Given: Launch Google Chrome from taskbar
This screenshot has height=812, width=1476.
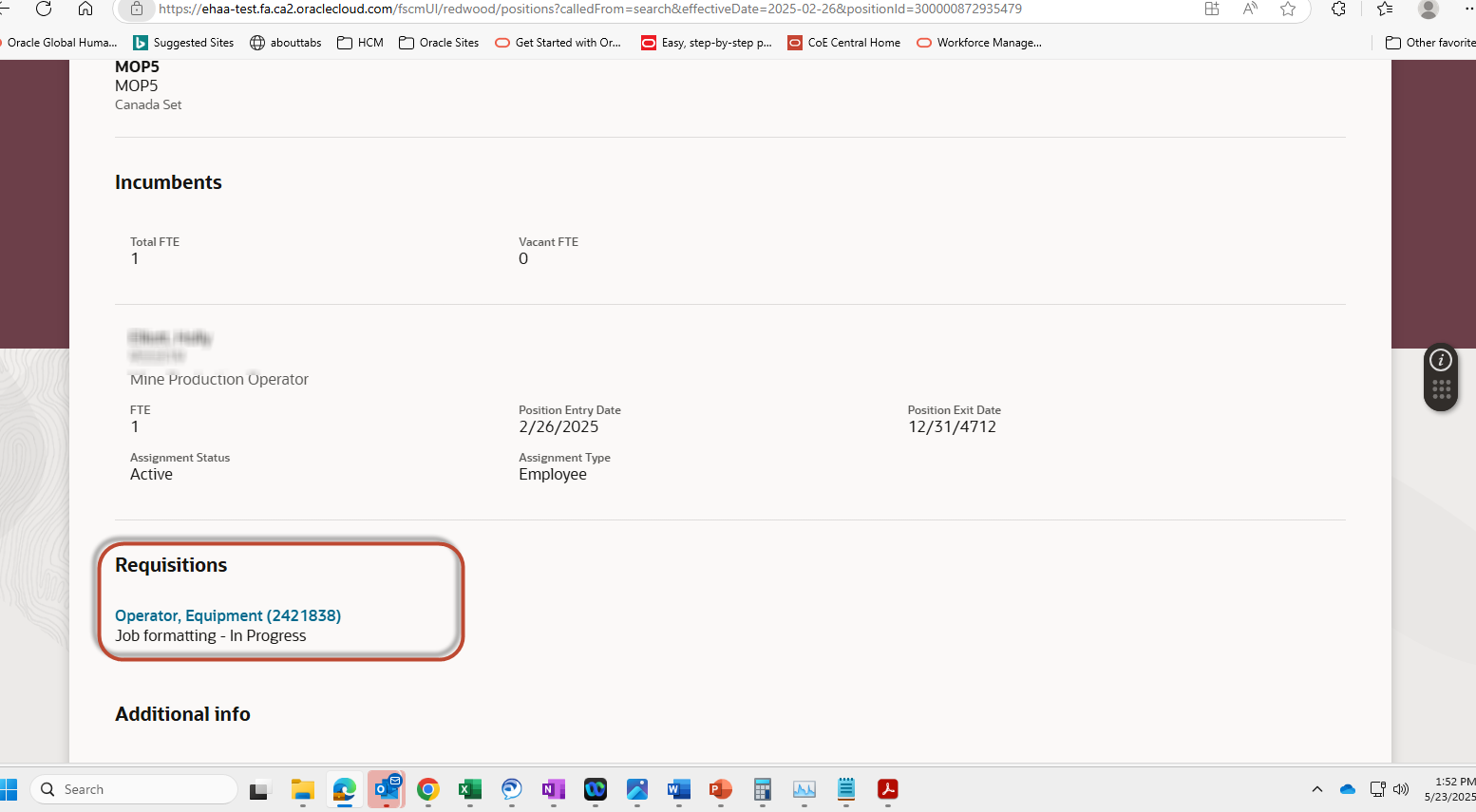Looking at the screenshot, I should click(x=428, y=789).
